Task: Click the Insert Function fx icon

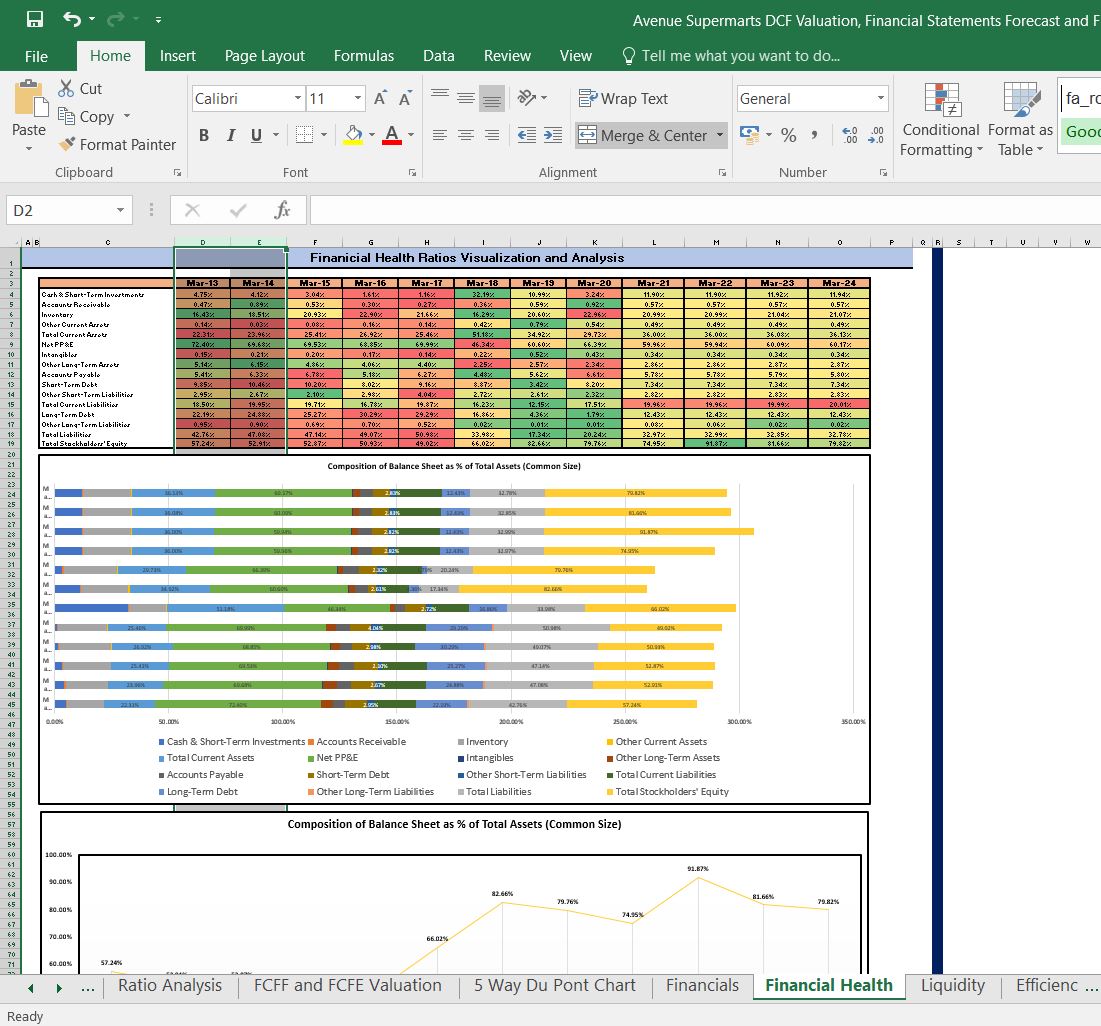Action: (282, 209)
